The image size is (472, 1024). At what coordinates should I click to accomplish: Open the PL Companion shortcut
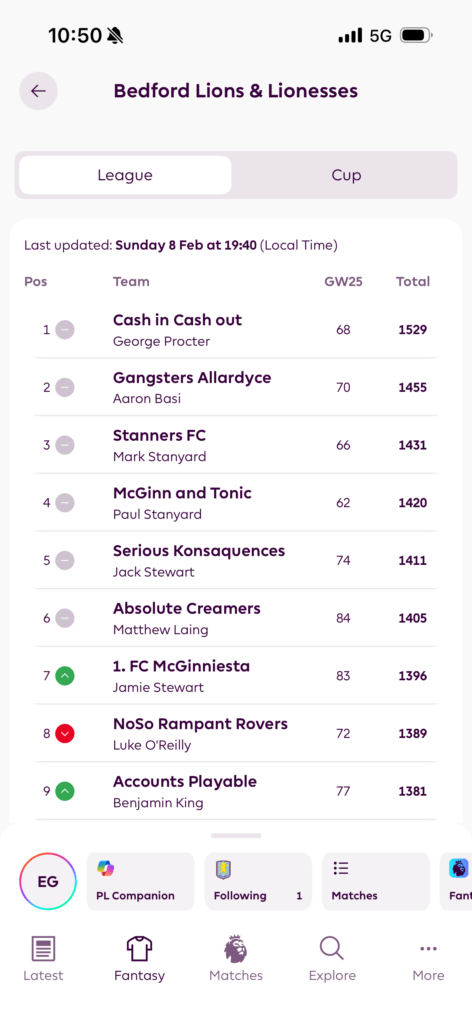click(140, 882)
